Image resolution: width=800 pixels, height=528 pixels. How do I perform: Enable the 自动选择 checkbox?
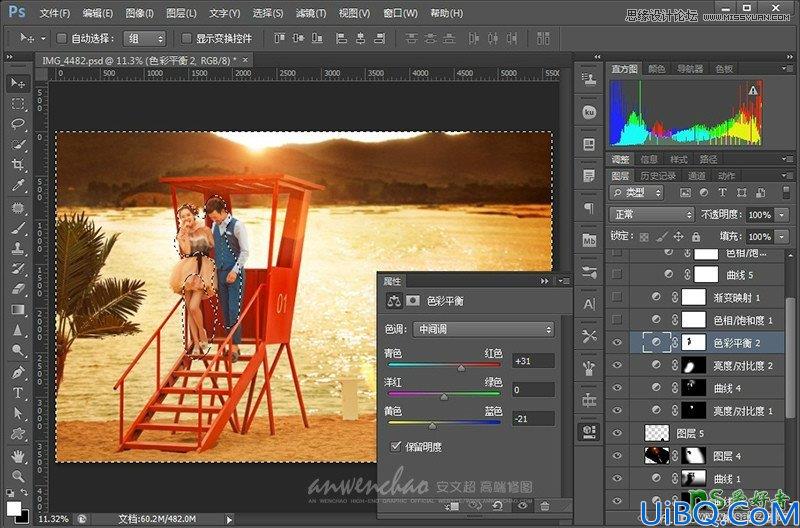[x=62, y=38]
